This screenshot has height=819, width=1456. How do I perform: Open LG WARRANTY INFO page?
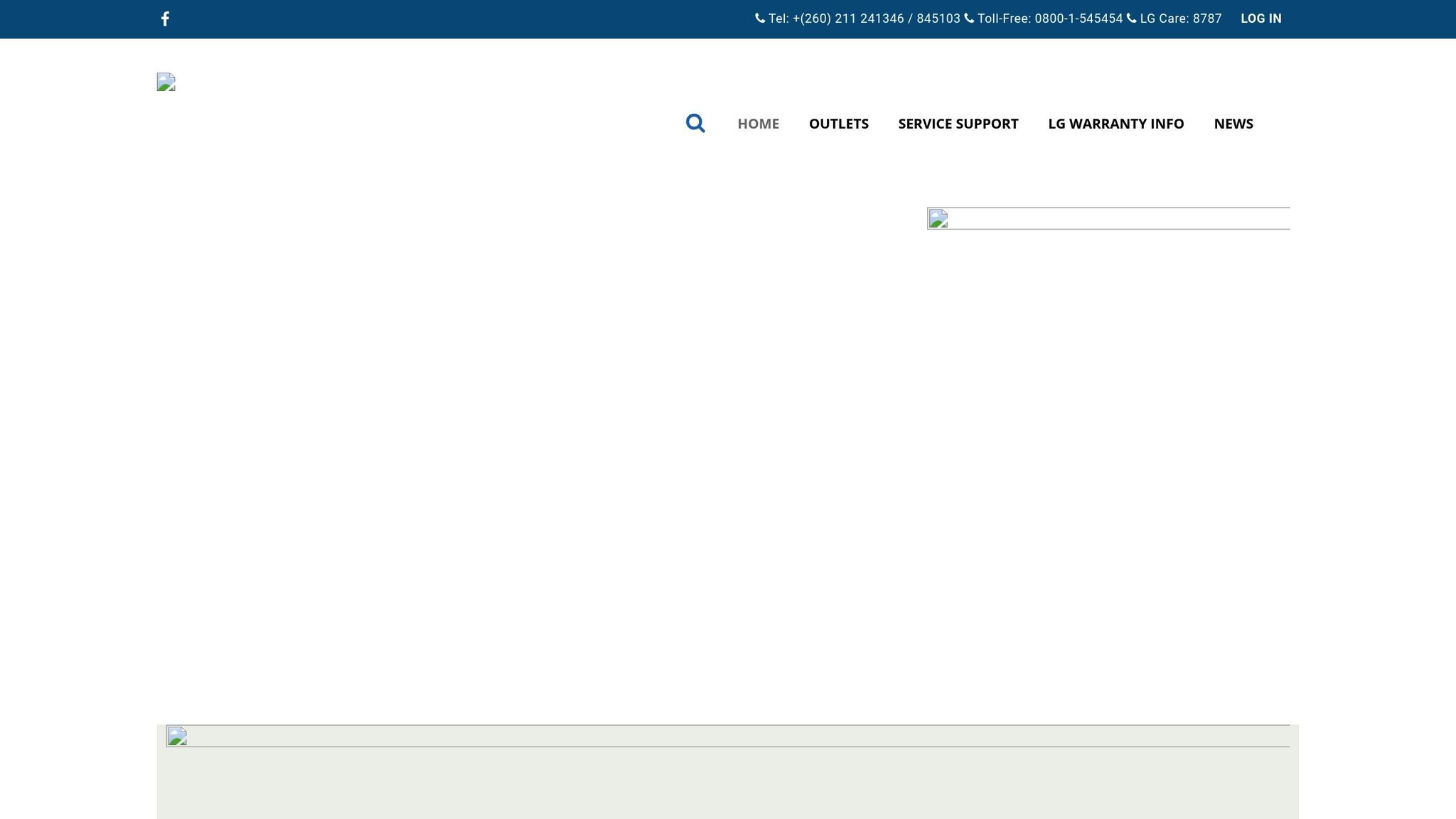(x=1115, y=124)
